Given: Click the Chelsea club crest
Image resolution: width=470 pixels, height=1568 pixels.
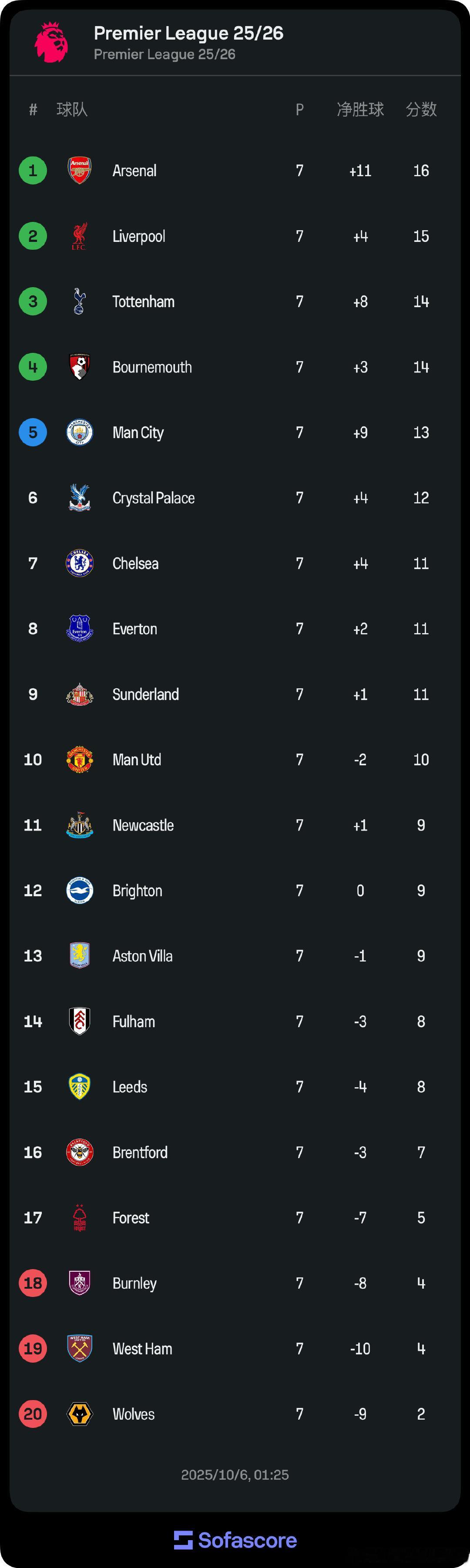Looking at the screenshot, I should (79, 564).
